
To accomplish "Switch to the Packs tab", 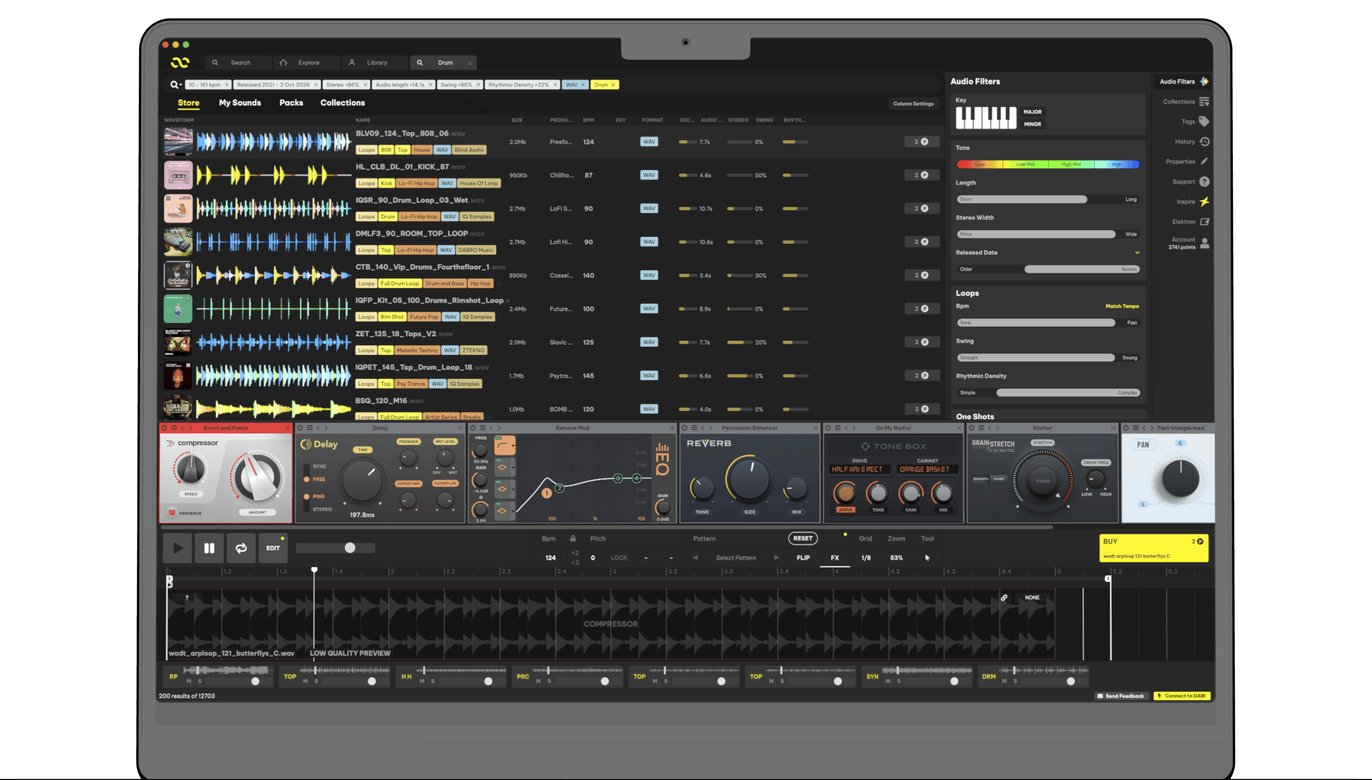I will 291,103.
